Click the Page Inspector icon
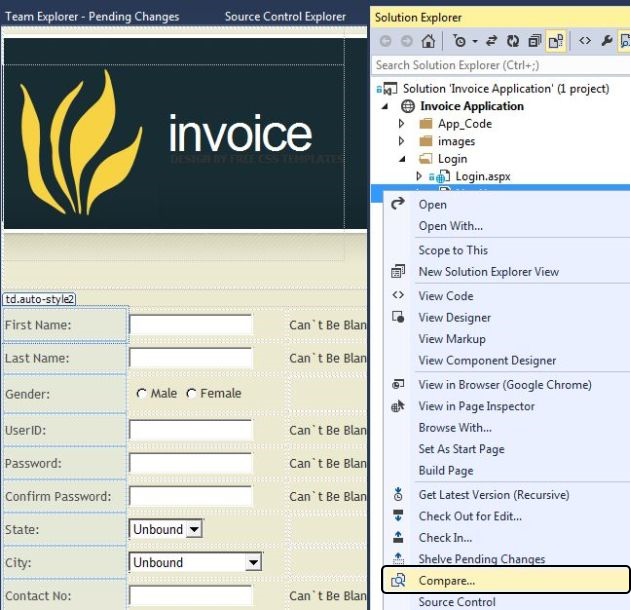The image size is (631, 610). [x=398, y=406]
